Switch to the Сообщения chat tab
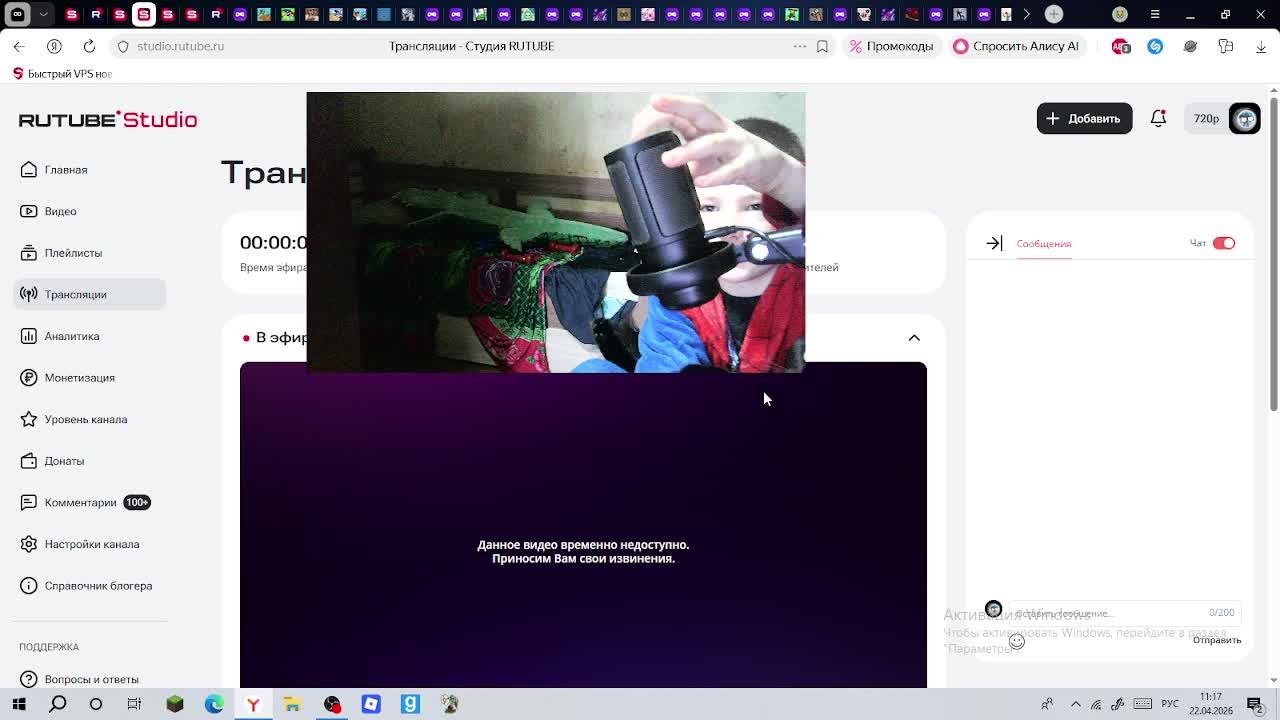 click(x=1043, y=244)
